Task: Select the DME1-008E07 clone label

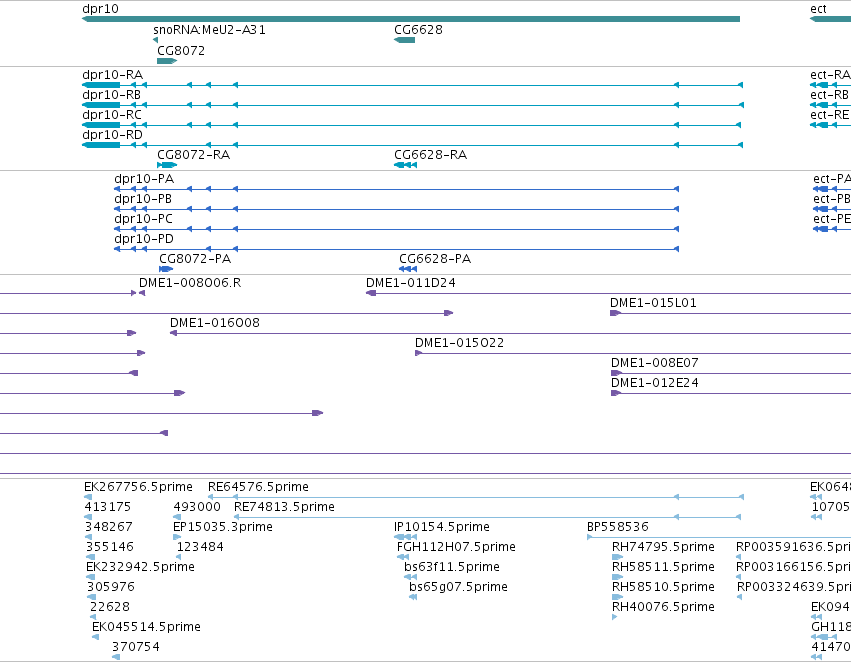Action: [655, 363]
